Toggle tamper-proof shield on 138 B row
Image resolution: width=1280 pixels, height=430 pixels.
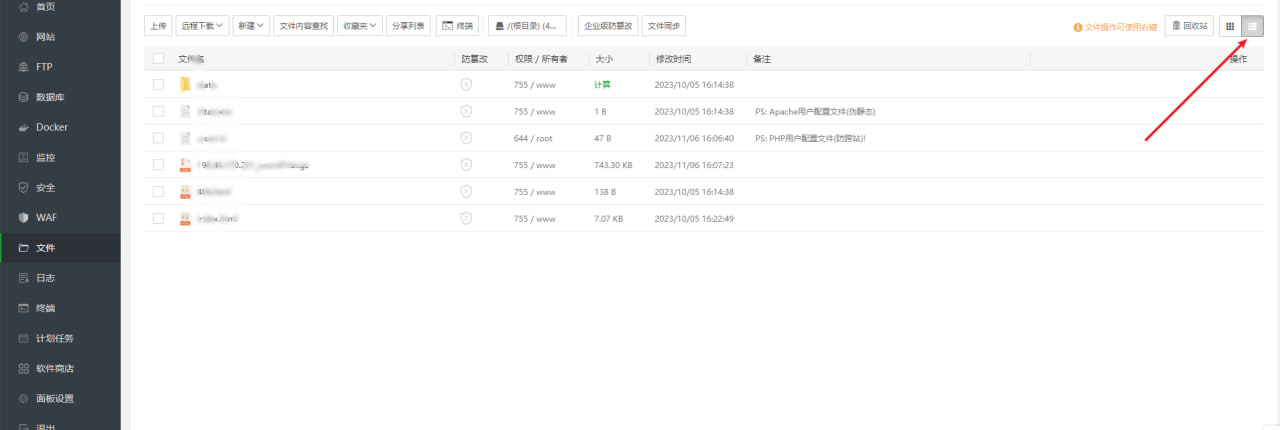pyautogui.click(x=466, y=191)
